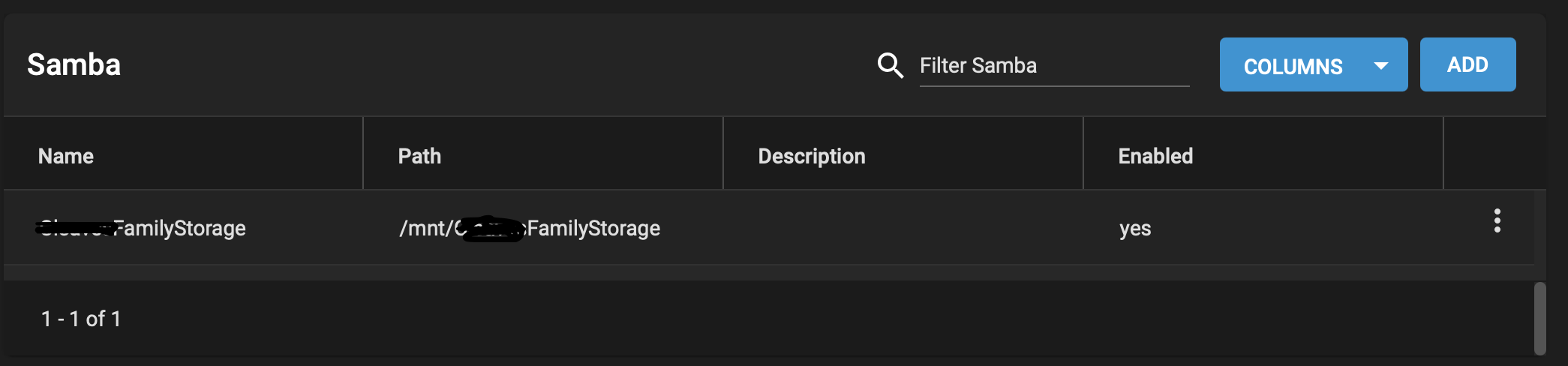Sort by the Description column header
Image resolution: width=1568 pixels, height=366 pixels.
[x=812, y=156]
